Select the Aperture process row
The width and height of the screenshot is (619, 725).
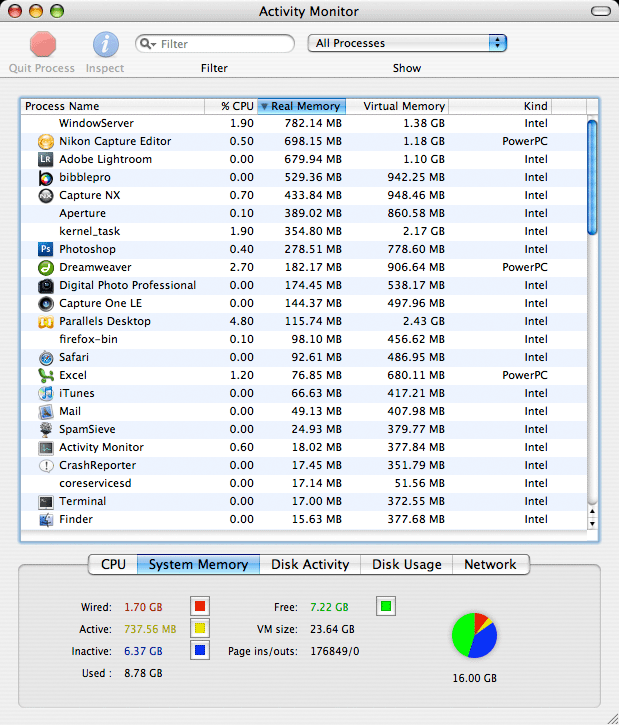click(x=304, y=214)
